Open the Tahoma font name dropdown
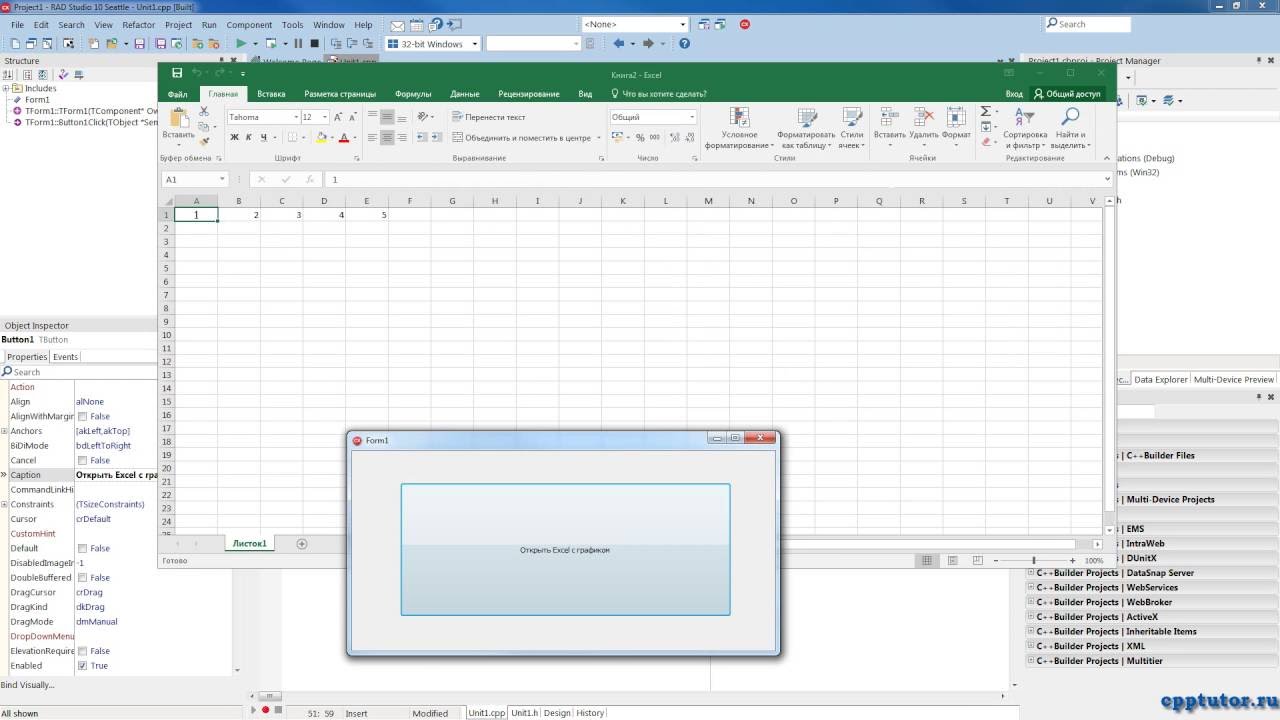The width and height of the screenshot is (1280, 720). coord(295,117)
